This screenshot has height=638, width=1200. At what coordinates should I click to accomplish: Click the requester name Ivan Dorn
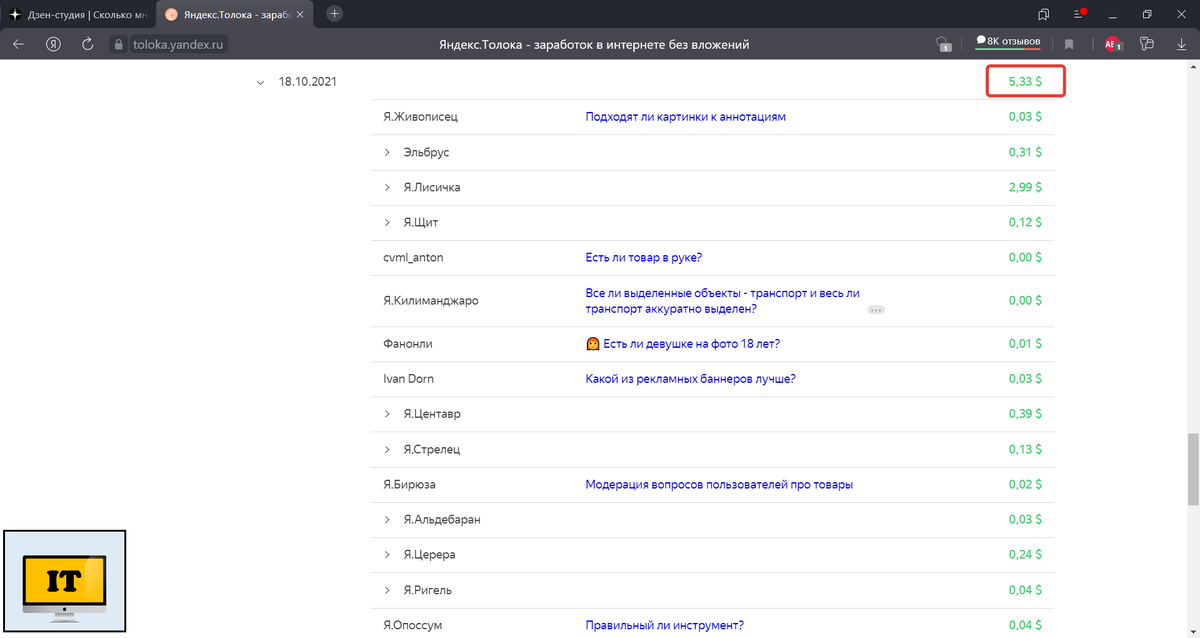click(408, 379)
